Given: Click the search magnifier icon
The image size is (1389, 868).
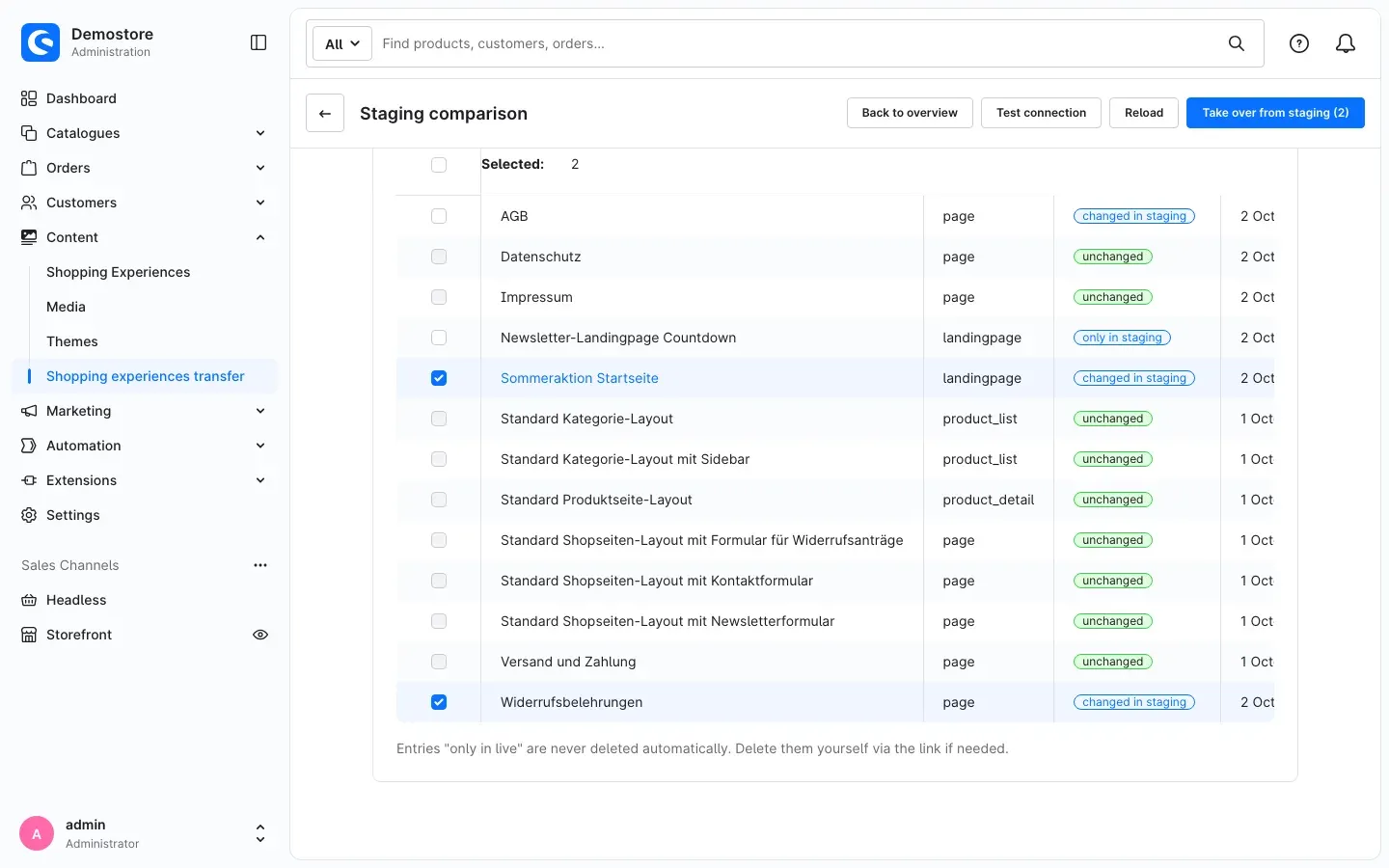Looking at the screenshot, I should [1237, 43].
